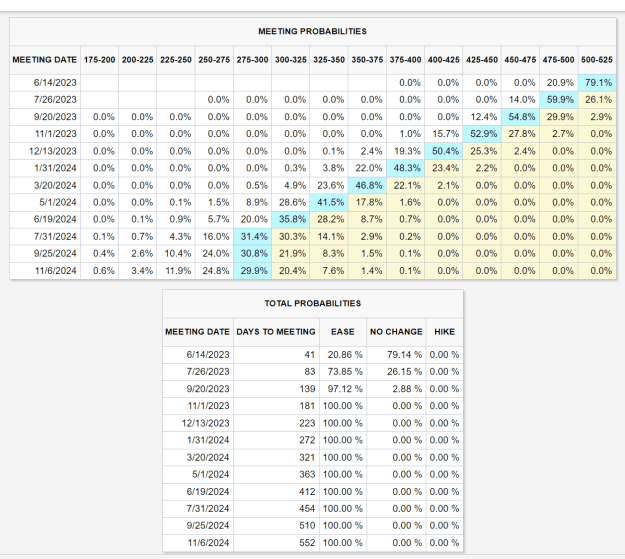This screenshot has height=559, width=625.
Task: Select the NO CHANGE column header
Action: pos(396,332)
